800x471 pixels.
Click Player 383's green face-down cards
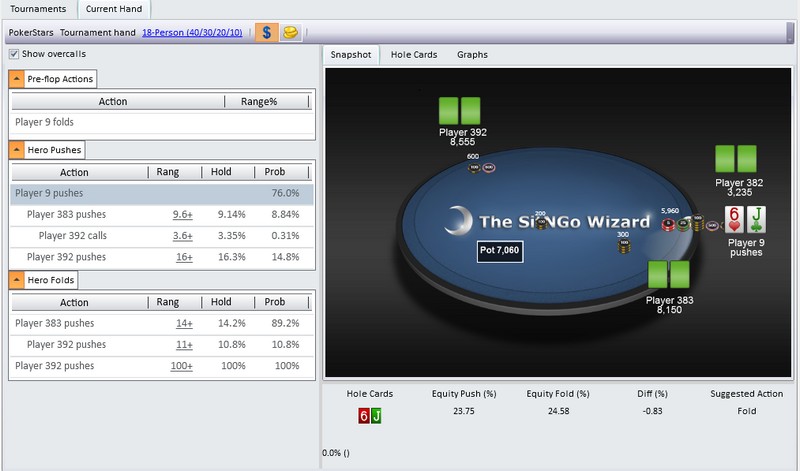coord(669,275)
